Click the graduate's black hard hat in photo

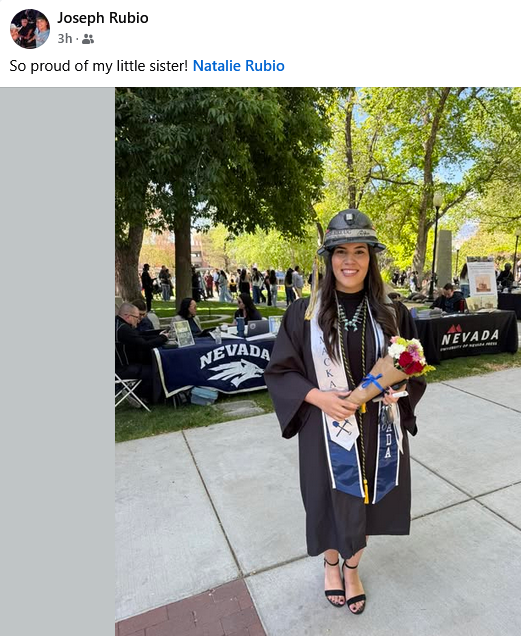click(351, 231)
